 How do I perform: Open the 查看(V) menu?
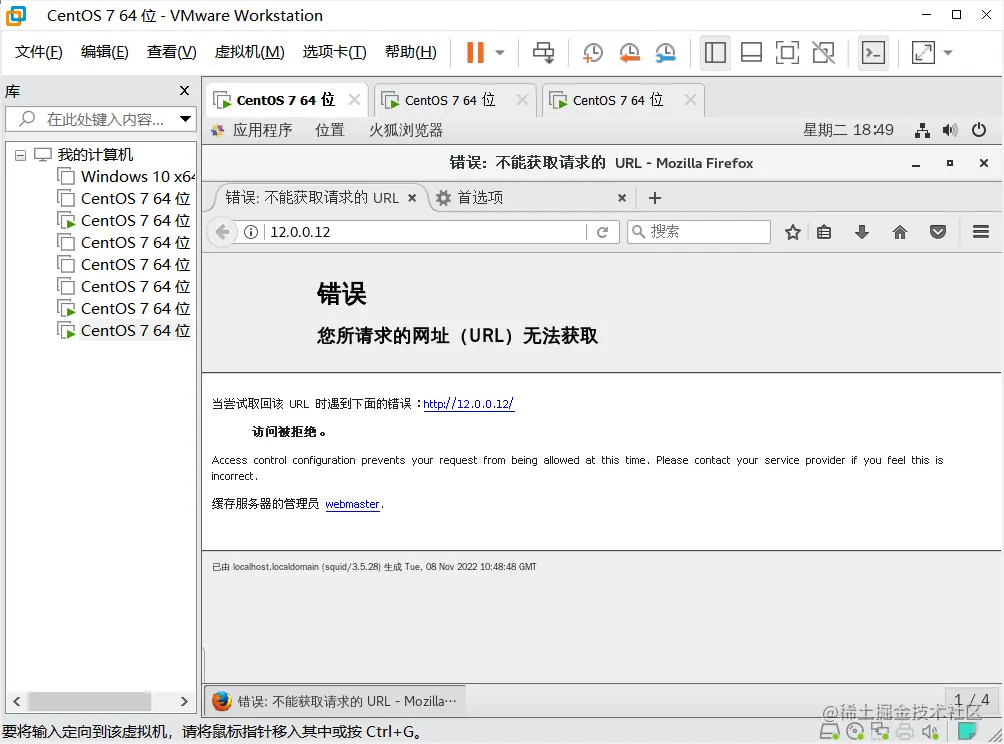[x=172, y=52]
